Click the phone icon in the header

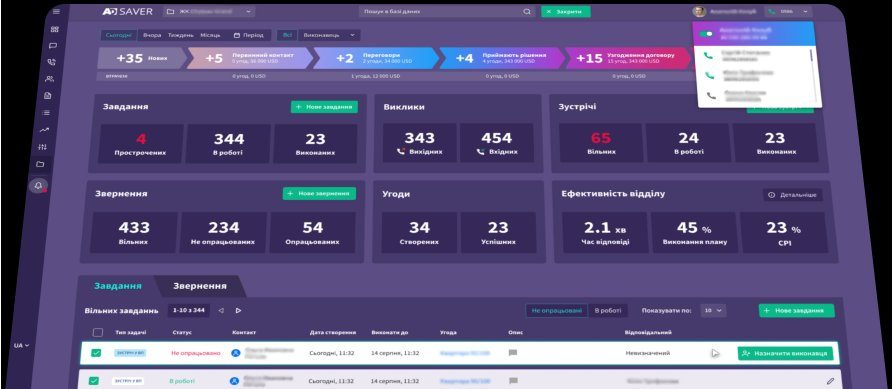(x=771, y=11)
